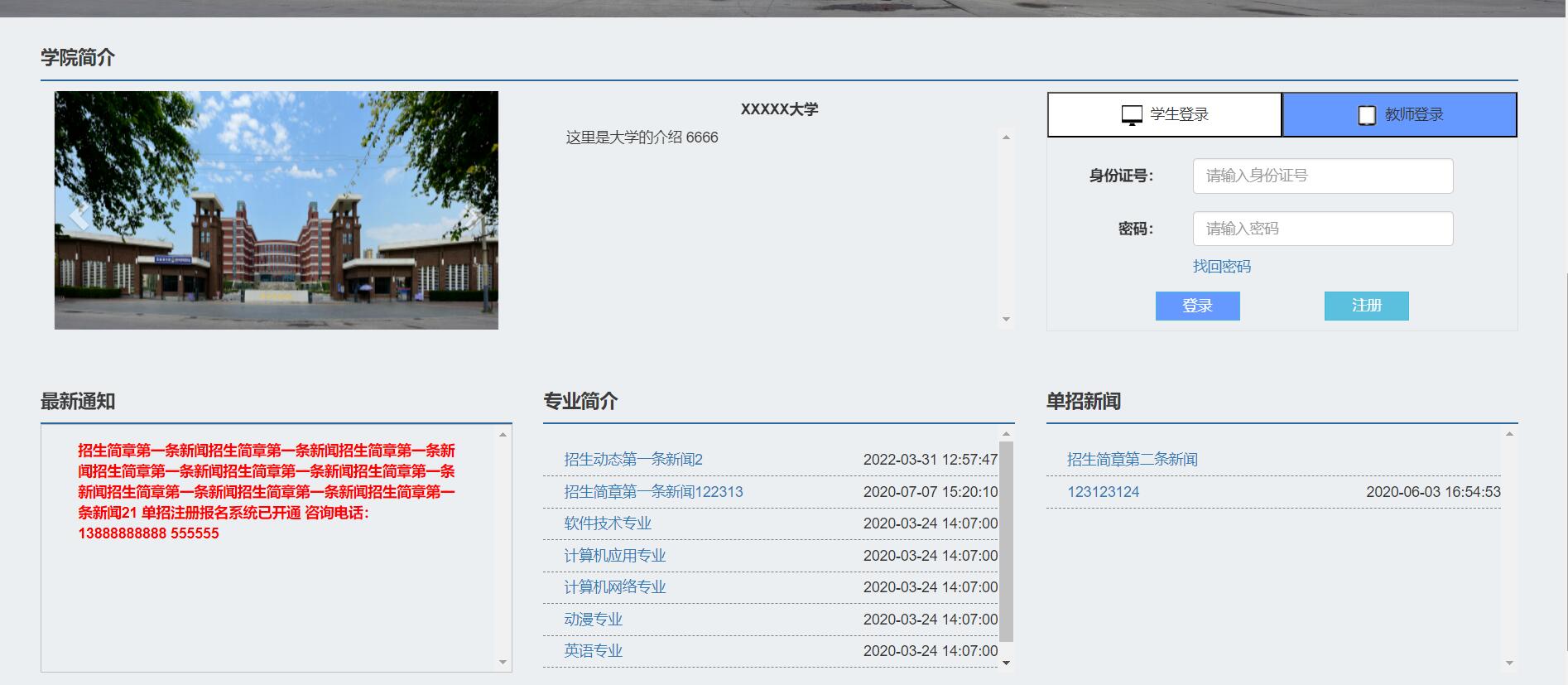Click the 专业简介 scrollbar thumb
This screenshot has width=1568, height=685.
[x=1007, y=542]
